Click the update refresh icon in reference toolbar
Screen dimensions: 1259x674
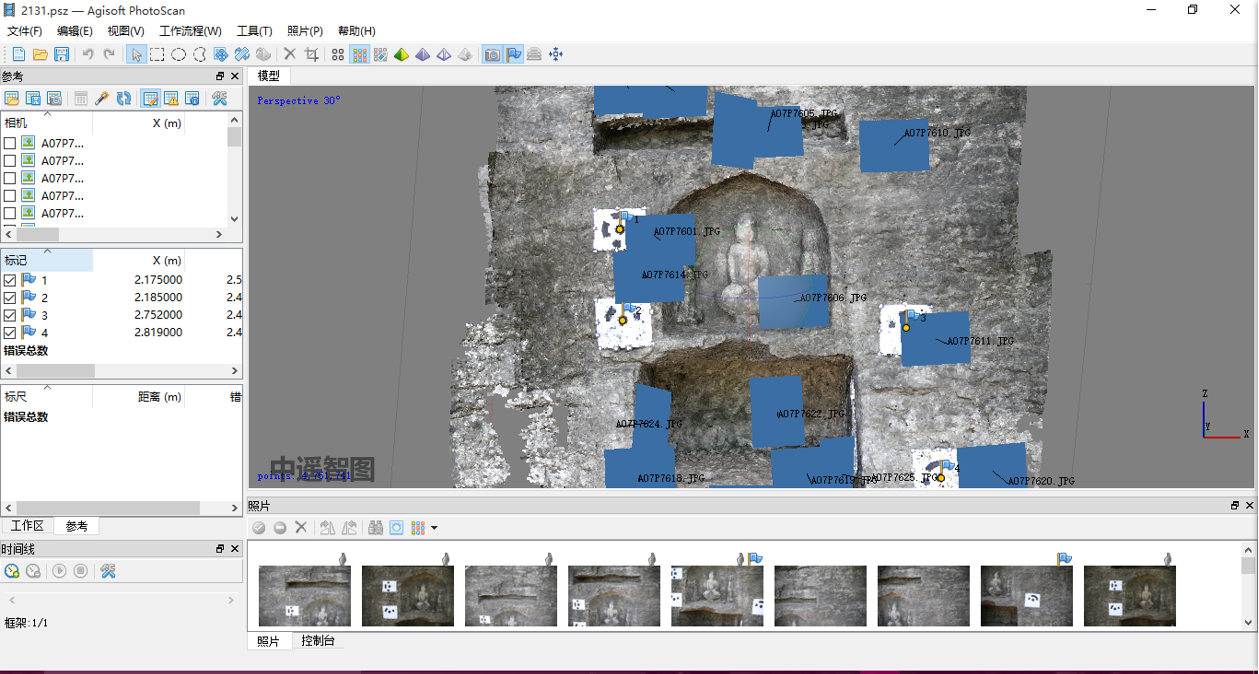point(124,98)
